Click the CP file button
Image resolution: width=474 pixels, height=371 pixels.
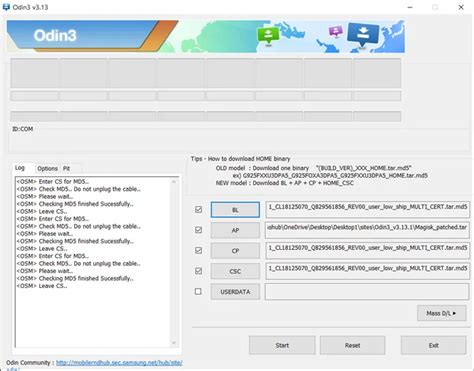pyautogui.click(x=235, y=251)
